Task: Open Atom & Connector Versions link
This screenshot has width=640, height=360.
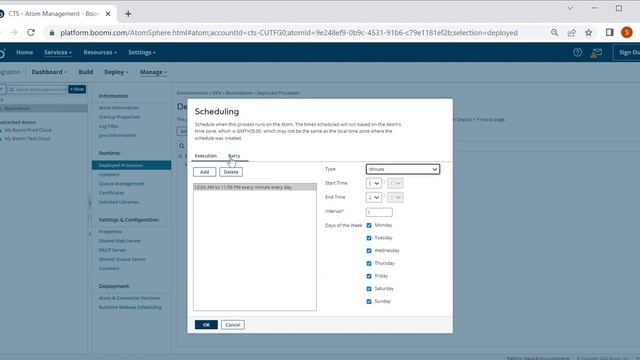Action: coord(129,298)
